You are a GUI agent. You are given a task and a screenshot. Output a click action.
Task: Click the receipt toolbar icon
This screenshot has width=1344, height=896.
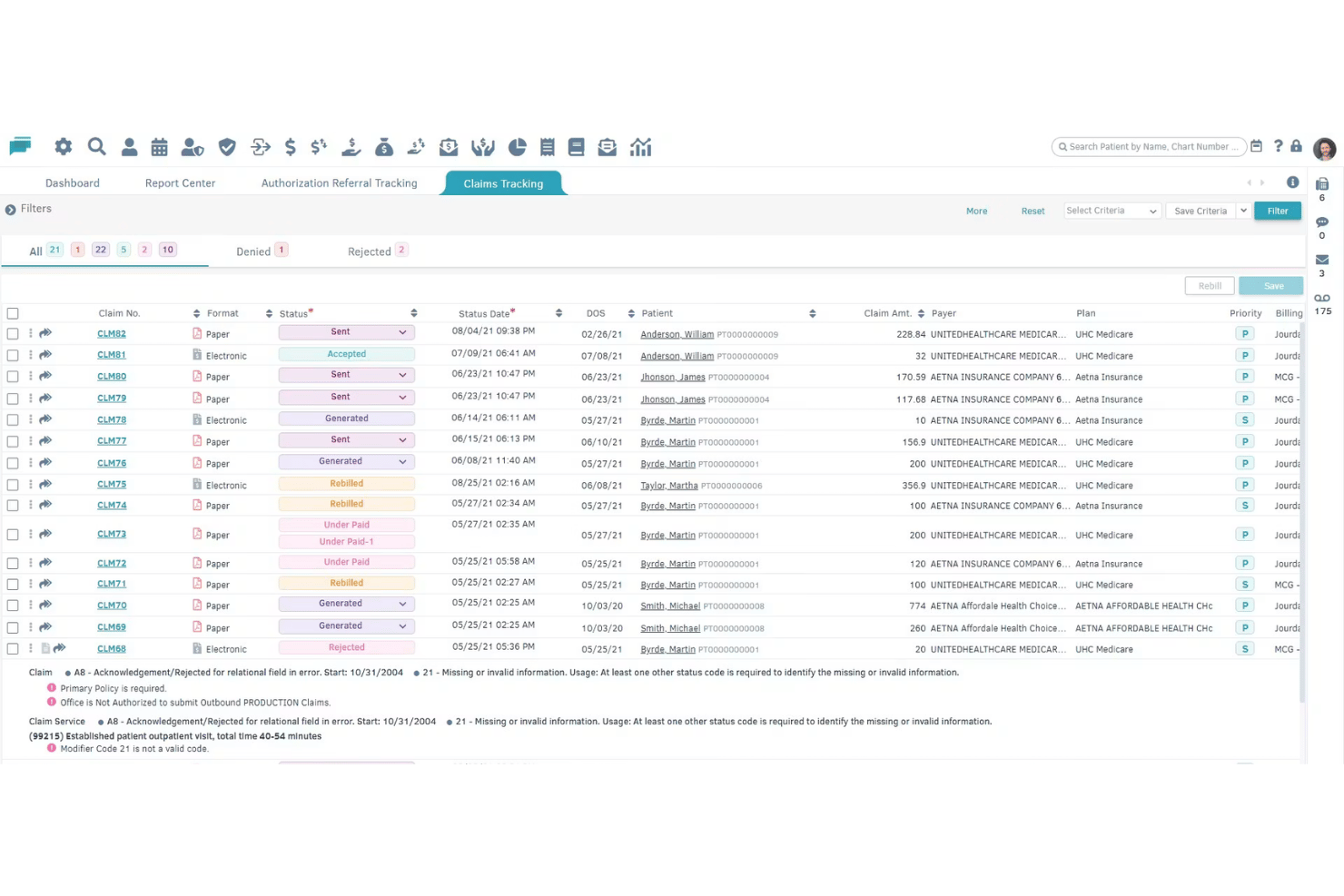[547, 147]
